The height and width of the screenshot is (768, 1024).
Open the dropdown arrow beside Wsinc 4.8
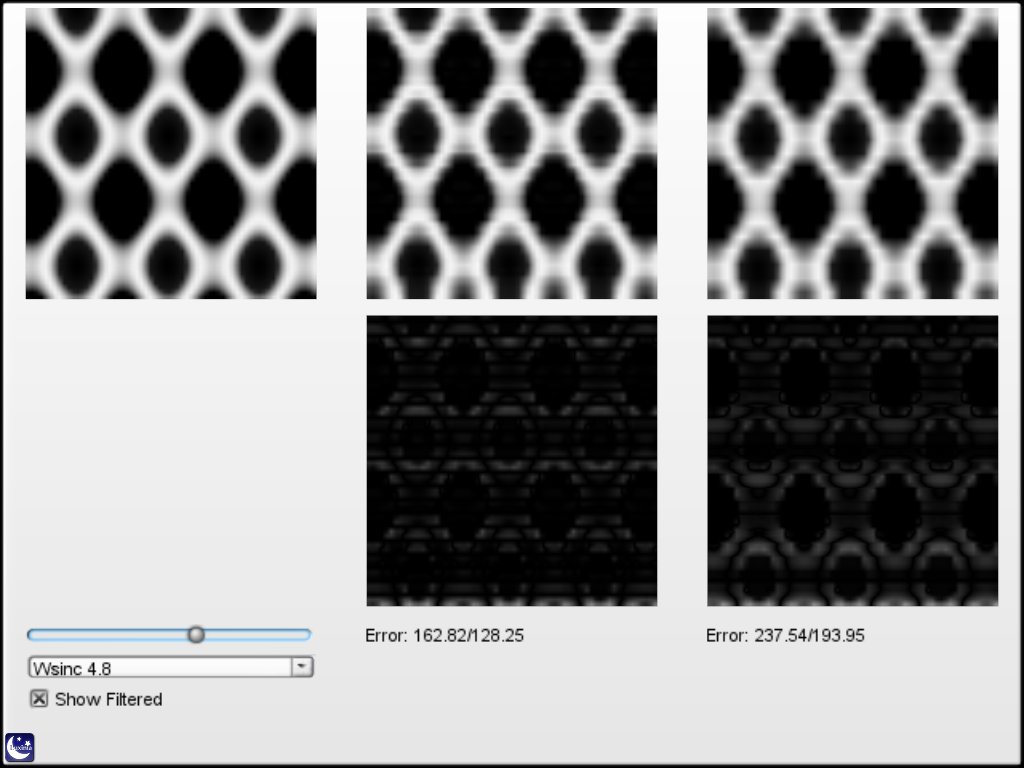coord(301,667)
